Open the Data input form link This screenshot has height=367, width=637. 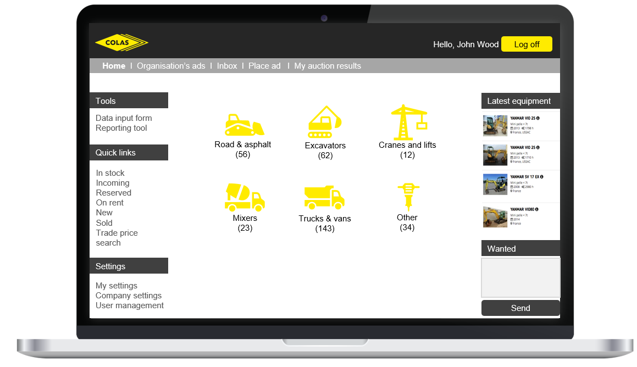coord(124,118)
